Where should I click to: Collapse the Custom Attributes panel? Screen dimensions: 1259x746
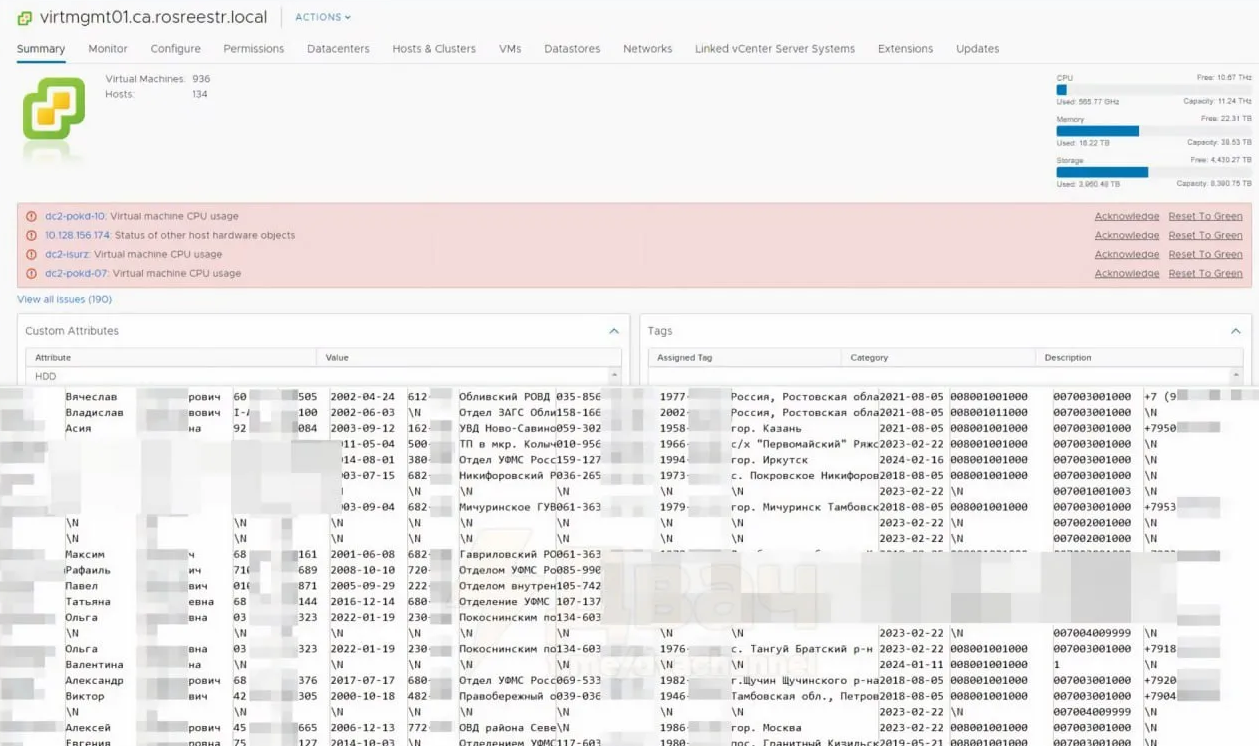tap(614, 331)
